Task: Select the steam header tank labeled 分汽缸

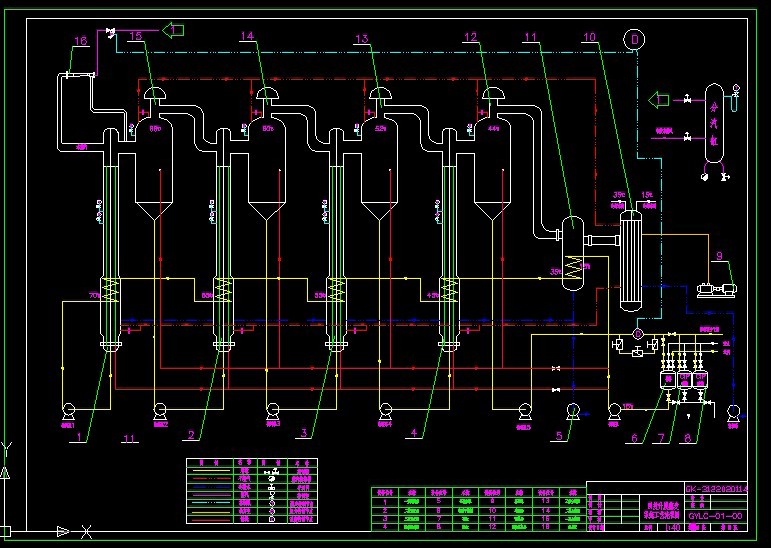Action: tap(714, 123)
